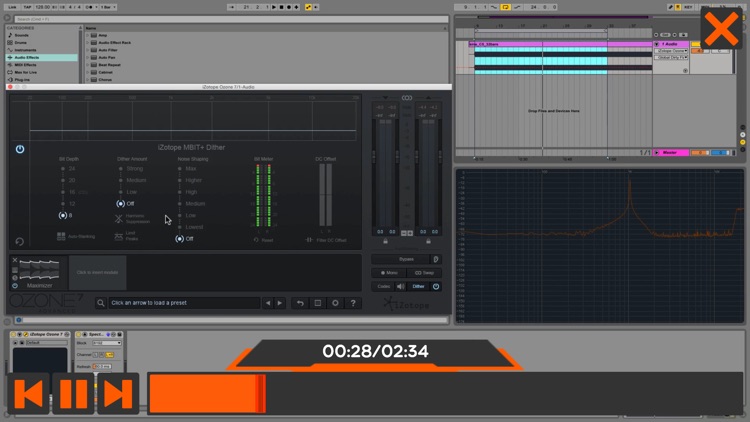Expand the Auto Pan folder
The width and height of the screenshot is (750, 422).
[88, 57]
